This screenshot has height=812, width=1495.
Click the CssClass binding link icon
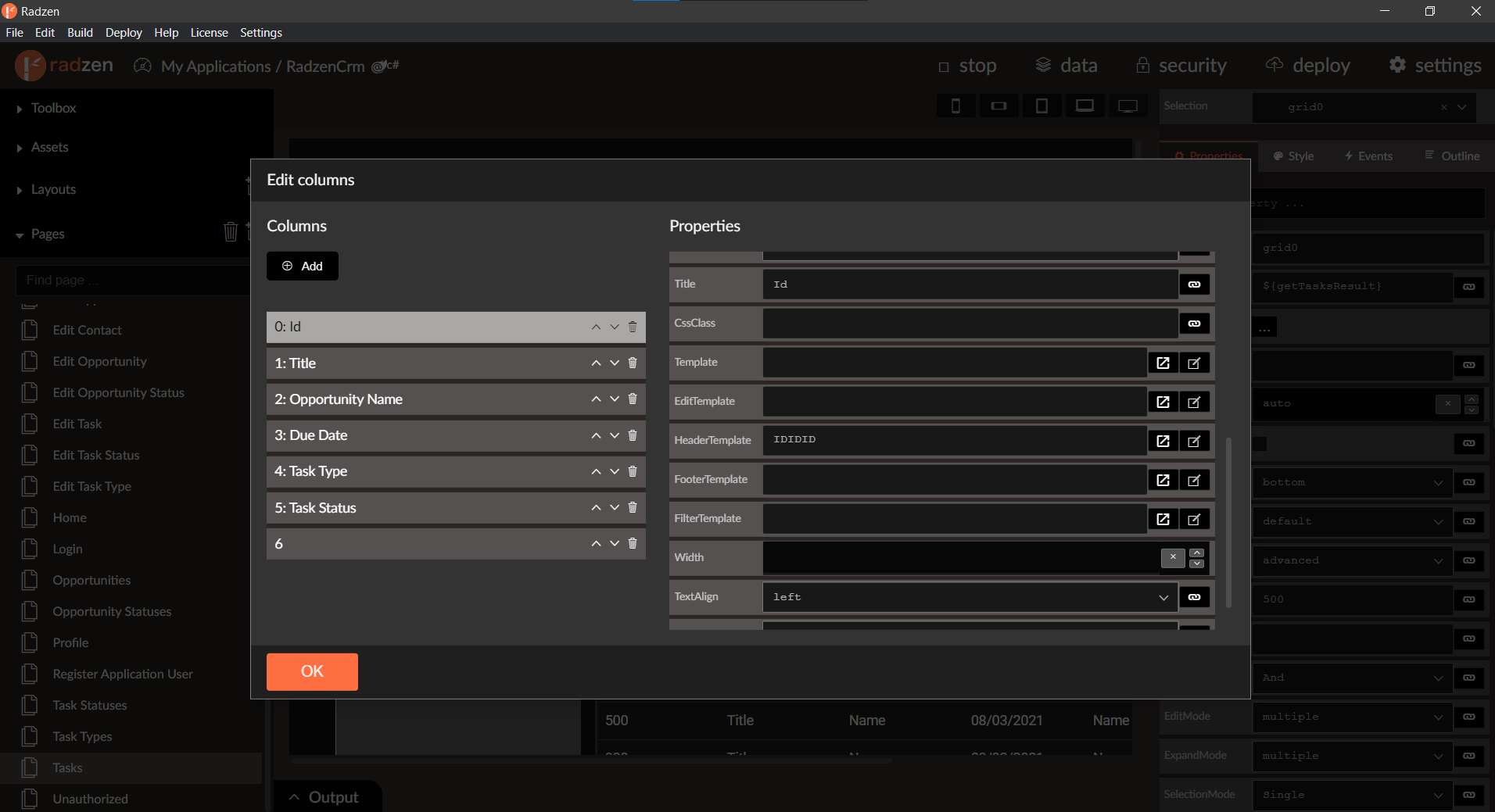[1194, 324]
